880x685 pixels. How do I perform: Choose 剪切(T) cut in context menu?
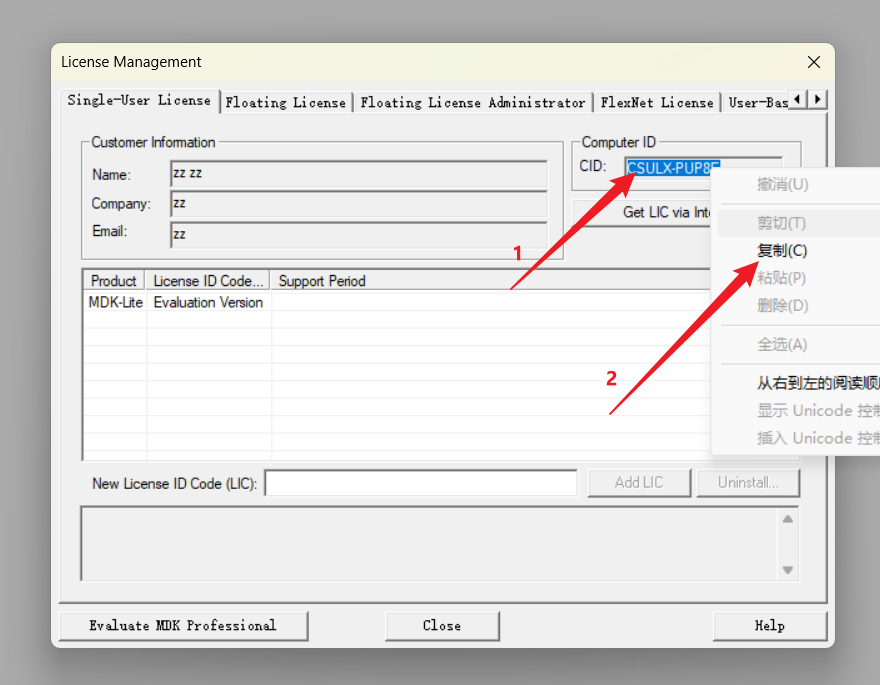click(799, 223)
